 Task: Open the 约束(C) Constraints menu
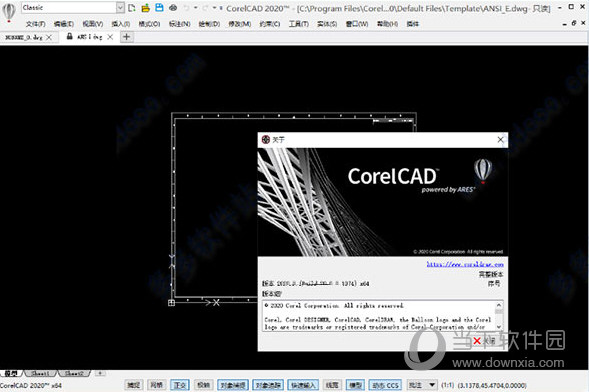pos(270,24)
